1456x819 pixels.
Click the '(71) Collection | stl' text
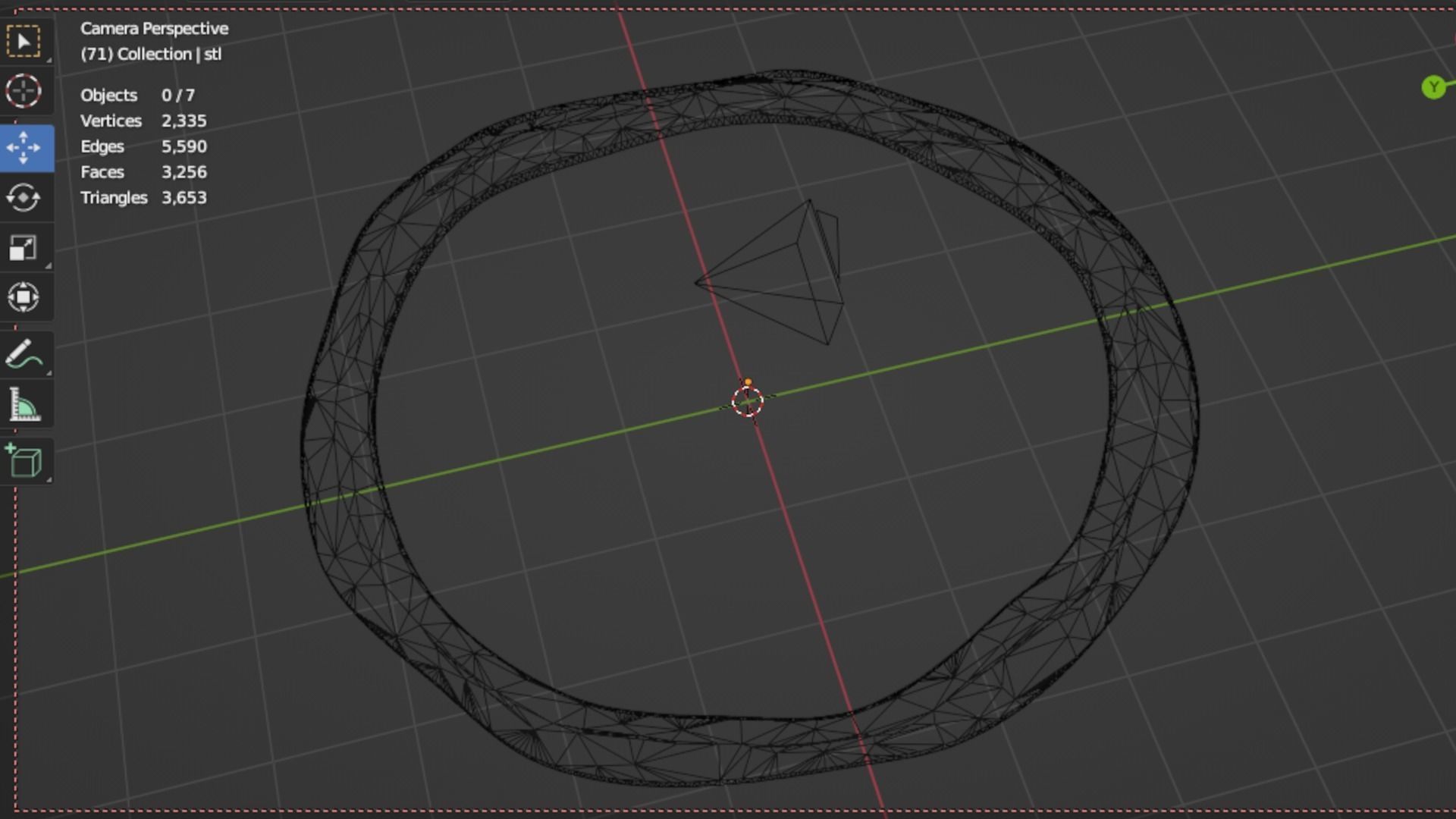coord(151,55)
